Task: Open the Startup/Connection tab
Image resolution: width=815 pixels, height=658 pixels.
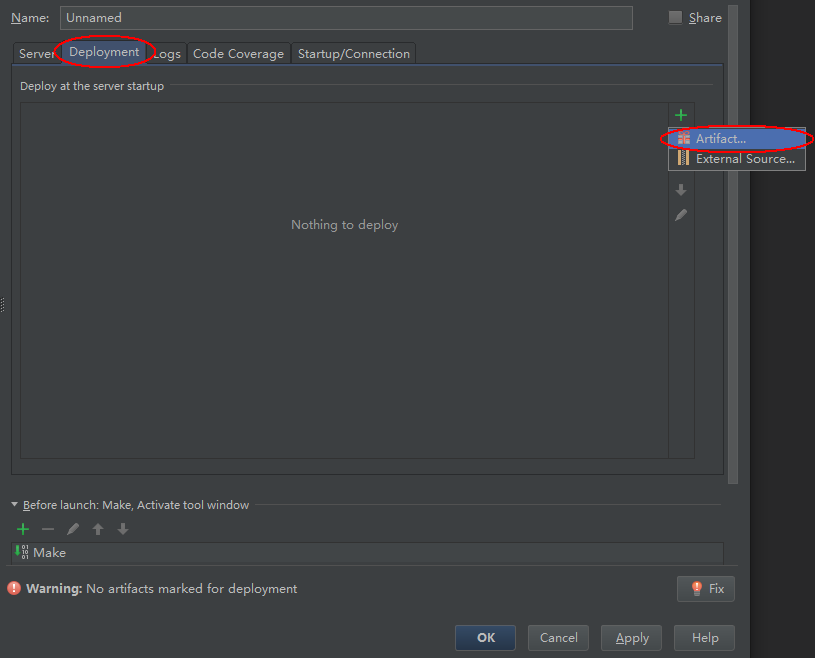Action: 353,53
